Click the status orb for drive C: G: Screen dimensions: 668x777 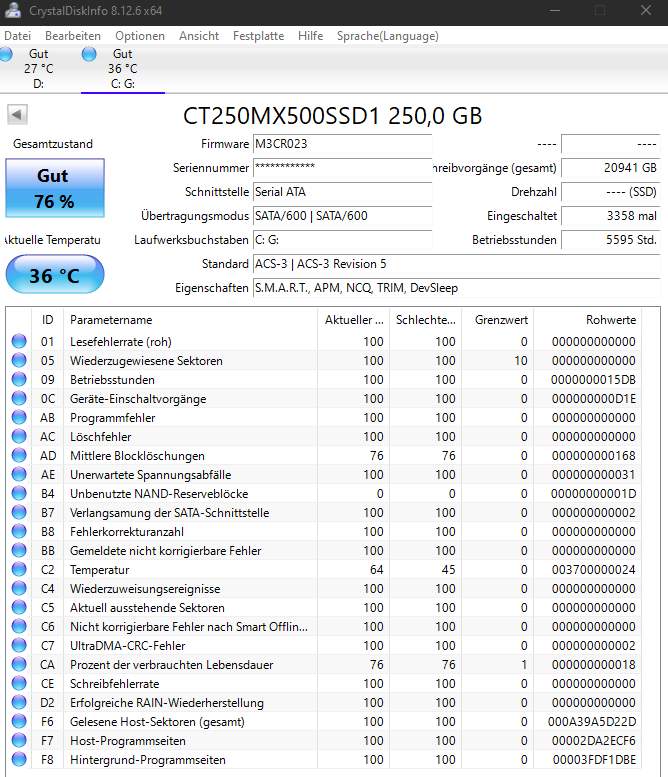pyautogui.click(x=89, y=54)
